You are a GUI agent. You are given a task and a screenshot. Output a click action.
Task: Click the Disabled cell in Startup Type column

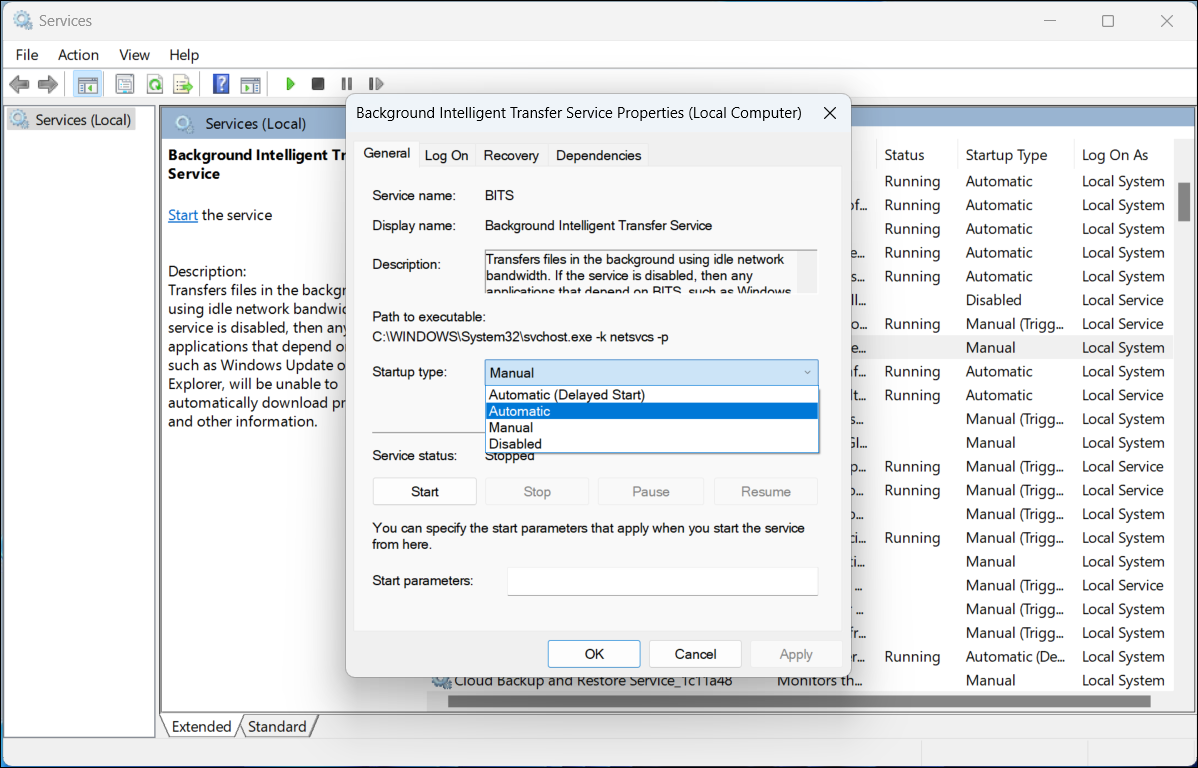point(993,300)
